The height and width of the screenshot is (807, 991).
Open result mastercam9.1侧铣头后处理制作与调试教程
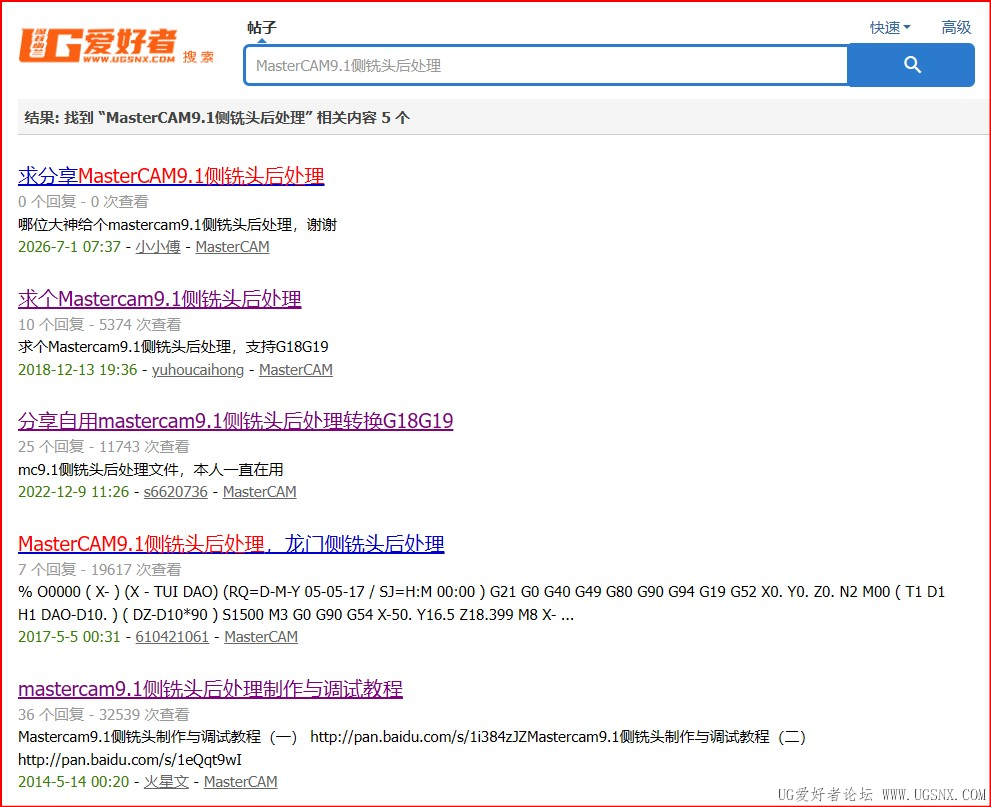tap(210, 688)
